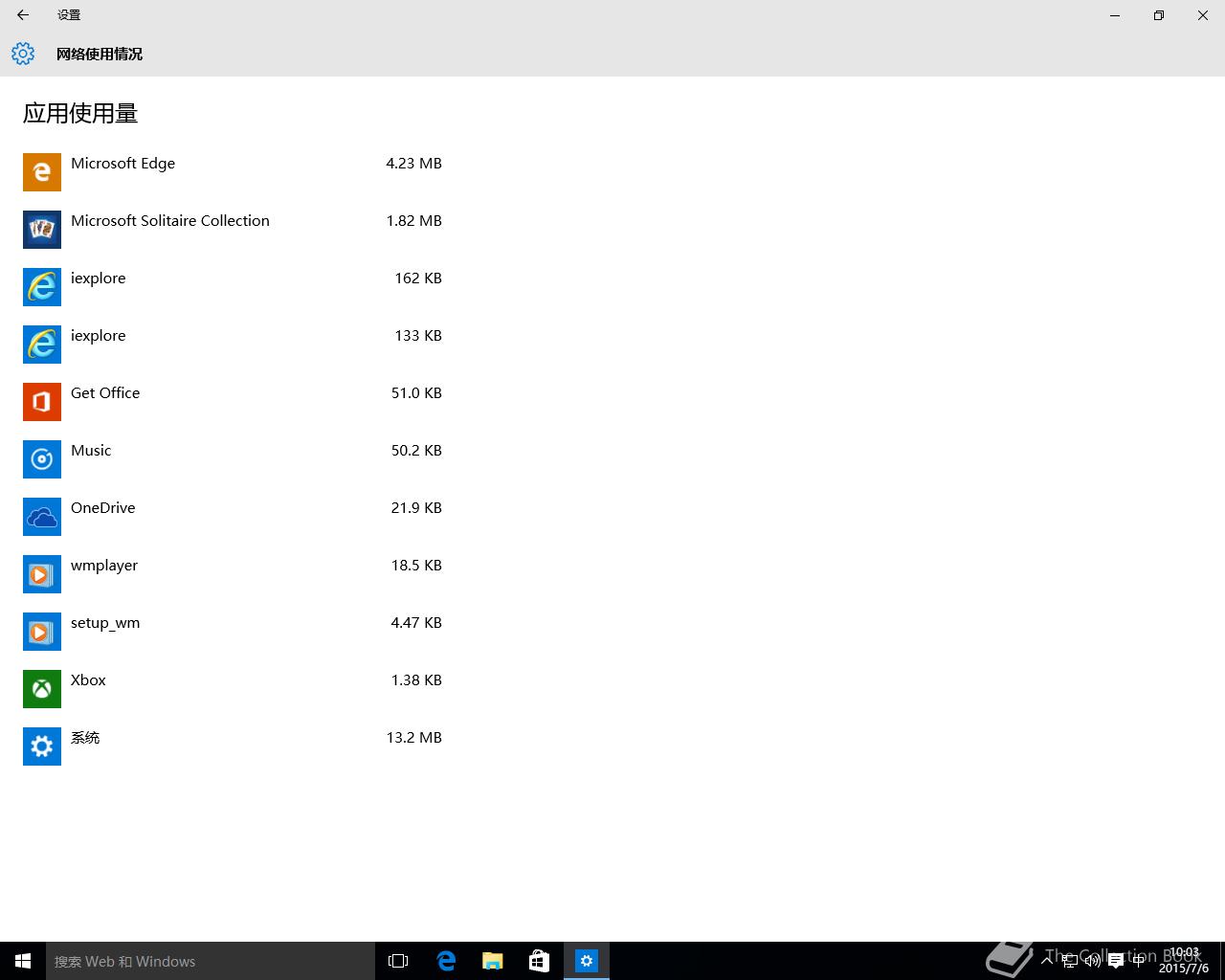This screenshot has width=1225, height=980.
Task: Click the OneDrive cloud icon
Action: click(x=42, y=517)
